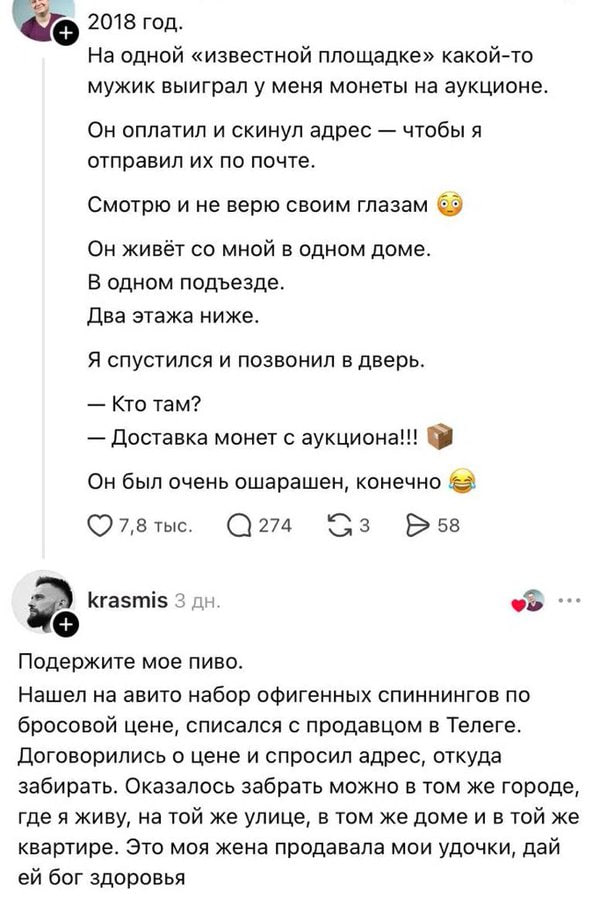This screenshot has width=600, height=900.
Task: Tap the package emoji after 'аукциона!!!'
Action: pos(440,437)
